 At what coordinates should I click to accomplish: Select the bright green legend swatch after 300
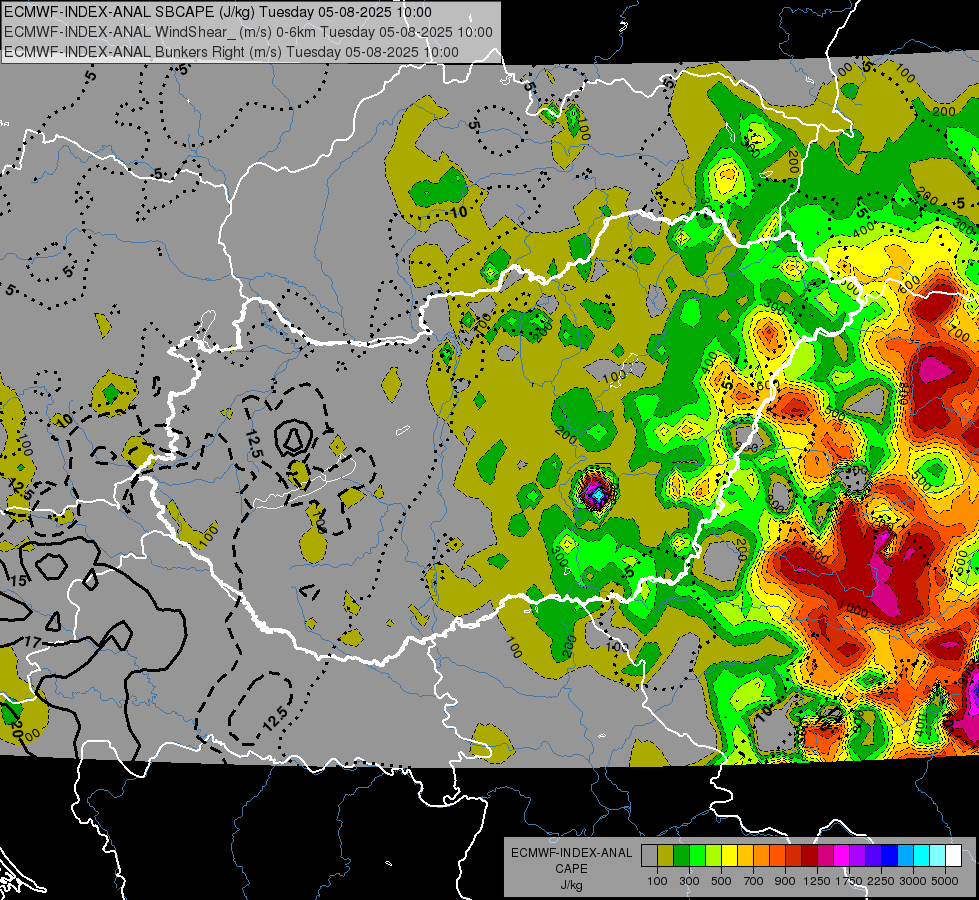tap(697, 856)
